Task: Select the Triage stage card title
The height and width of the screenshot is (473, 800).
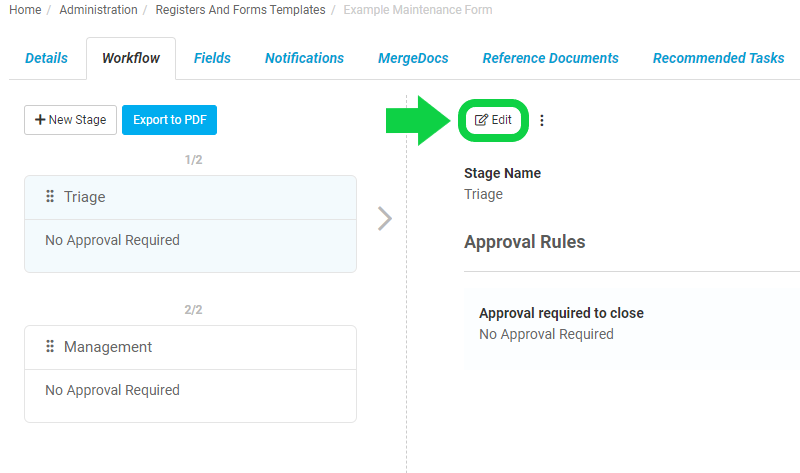Action: click(x=85, y=197)
